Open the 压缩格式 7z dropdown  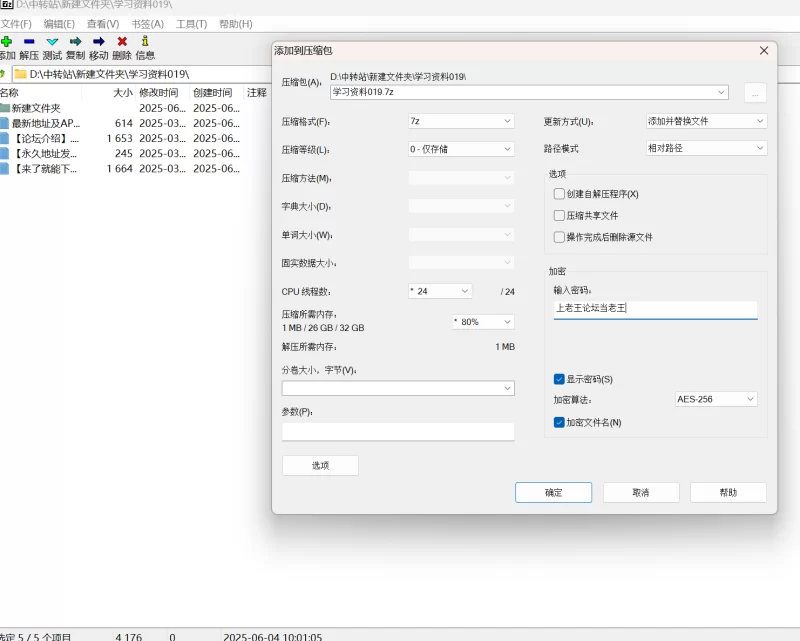pos(460,121)
